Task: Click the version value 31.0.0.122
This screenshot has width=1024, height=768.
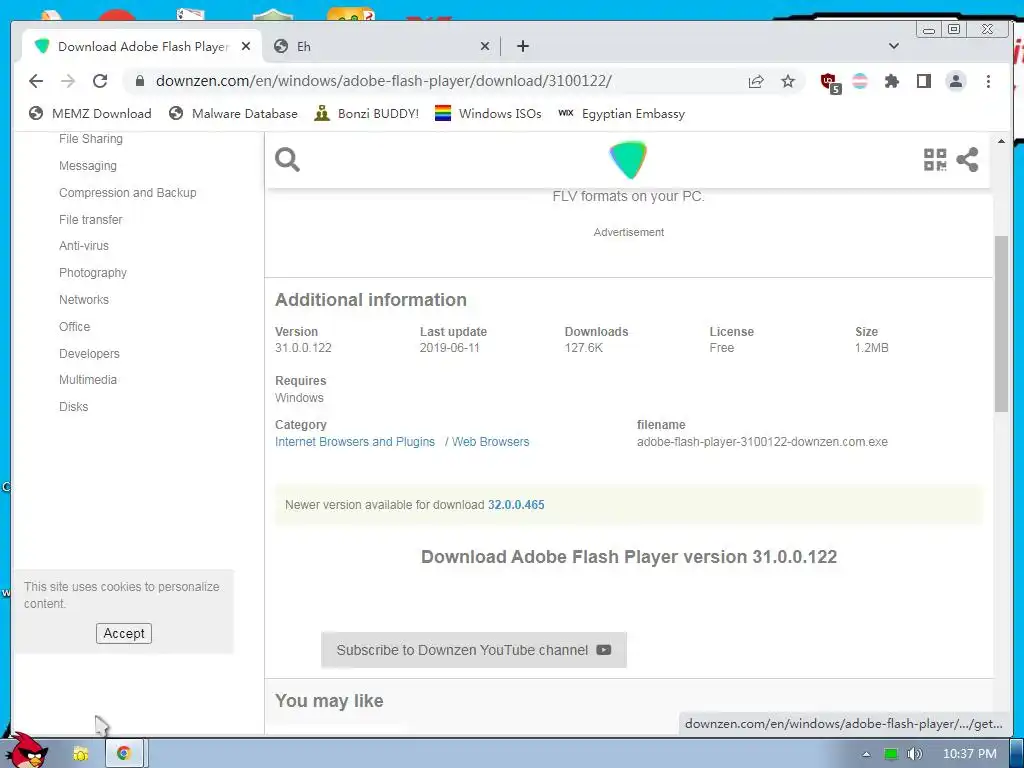Action: (x=303, y=348)
